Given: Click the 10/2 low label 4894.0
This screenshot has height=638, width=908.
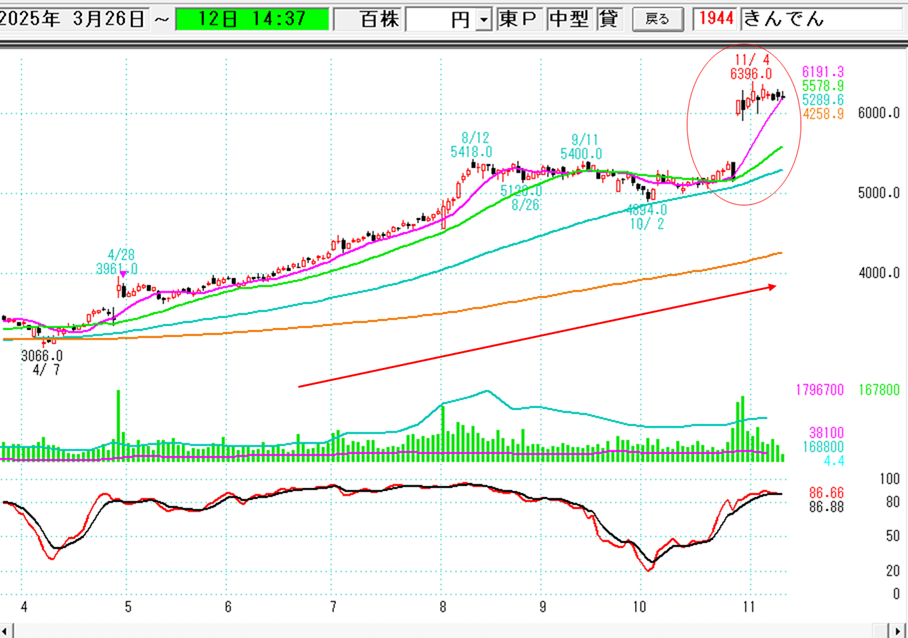Looking at the screenshot, I should pyautogui.click(x=646, y=210).
